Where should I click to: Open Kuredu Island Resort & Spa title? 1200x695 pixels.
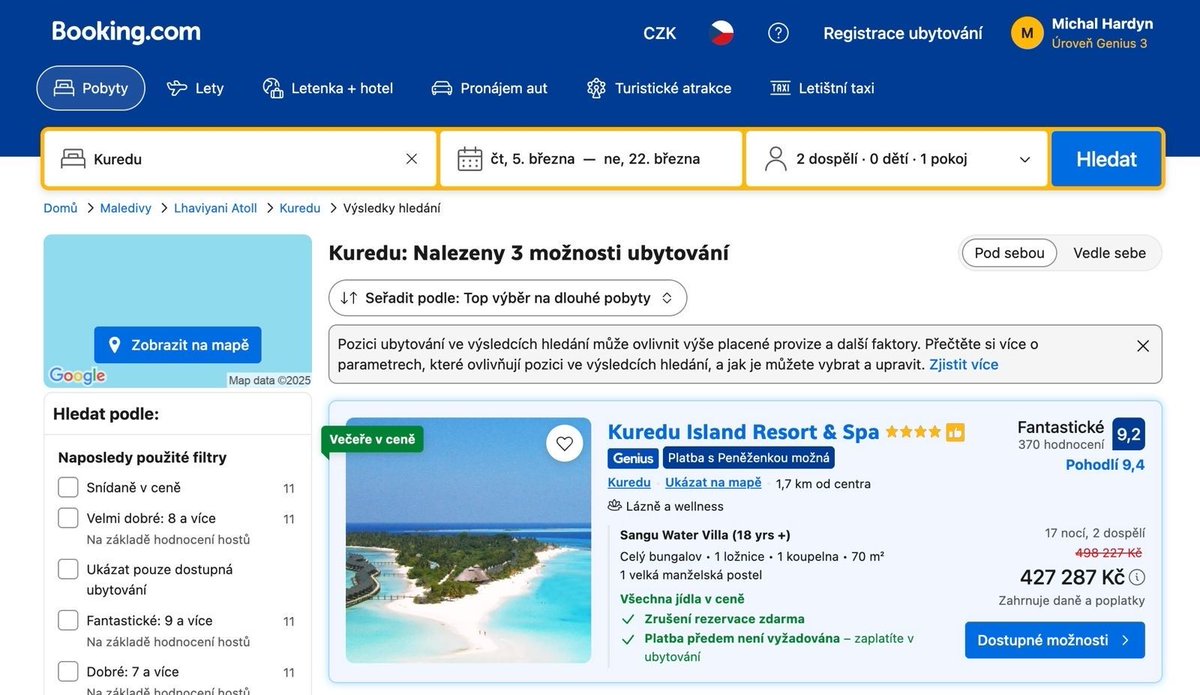click(743, 432)
